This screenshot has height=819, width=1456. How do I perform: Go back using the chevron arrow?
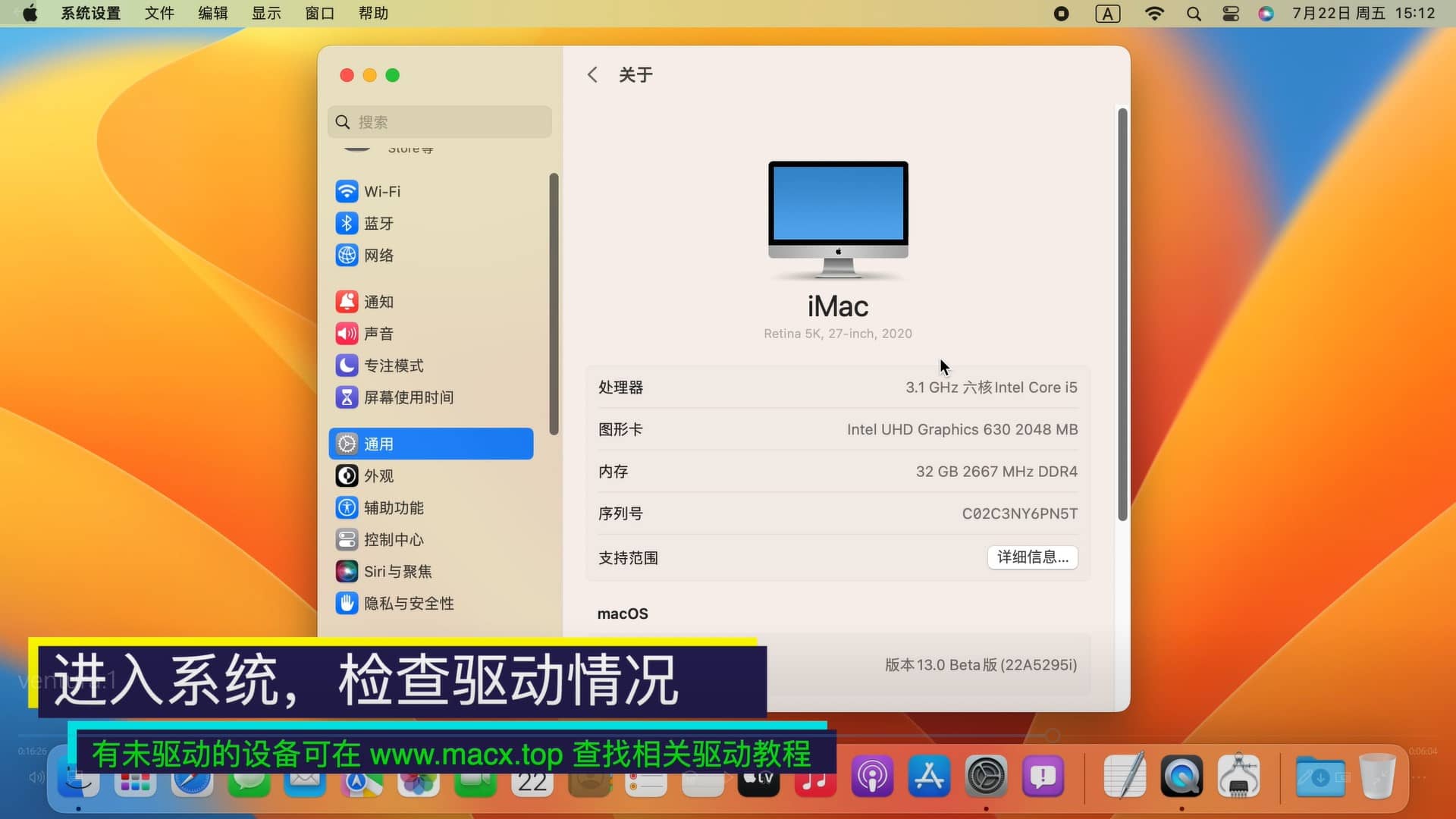pos(592,74)
